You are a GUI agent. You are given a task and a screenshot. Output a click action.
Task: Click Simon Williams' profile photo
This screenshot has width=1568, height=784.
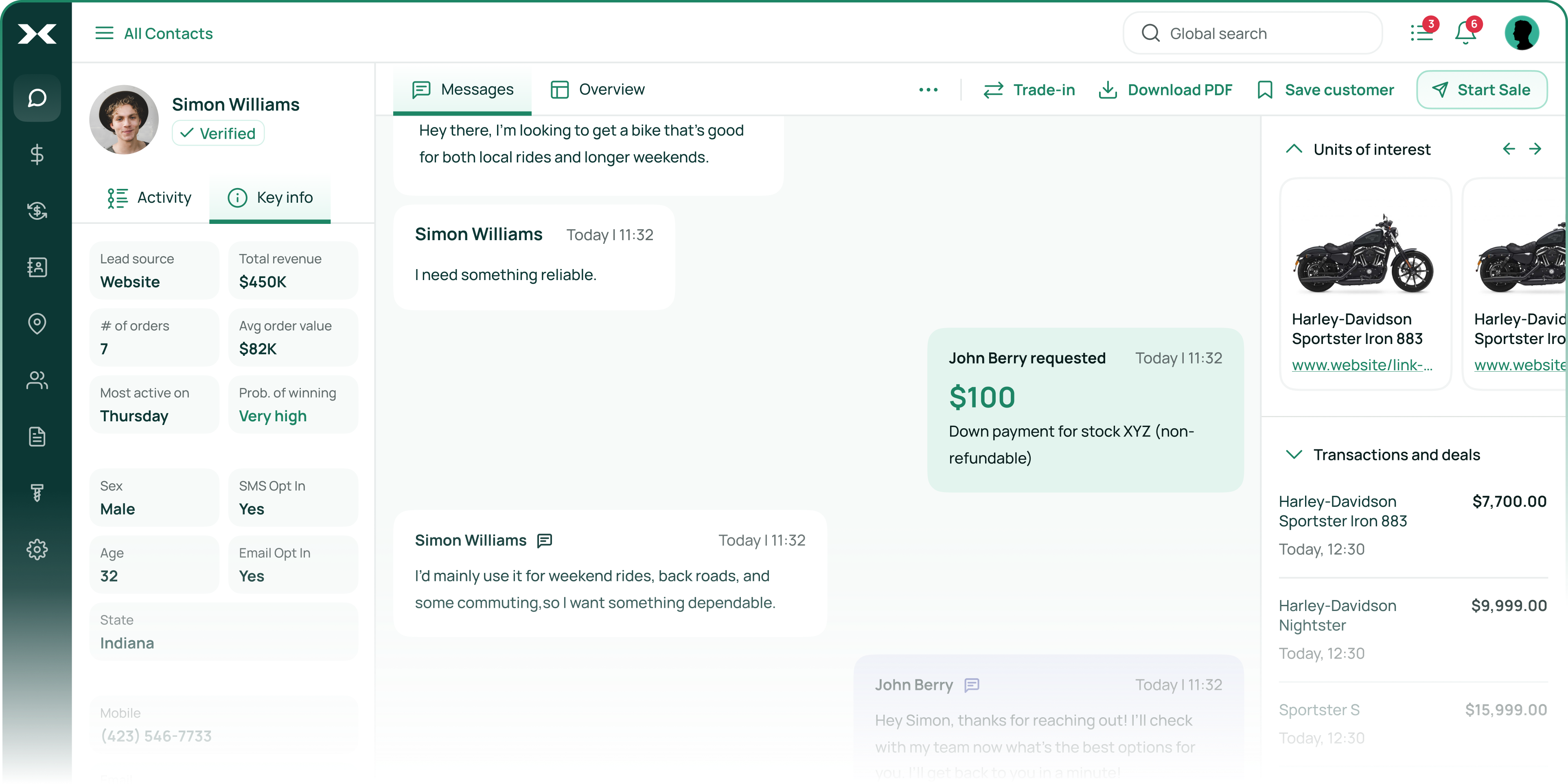(x=124, y=119)
